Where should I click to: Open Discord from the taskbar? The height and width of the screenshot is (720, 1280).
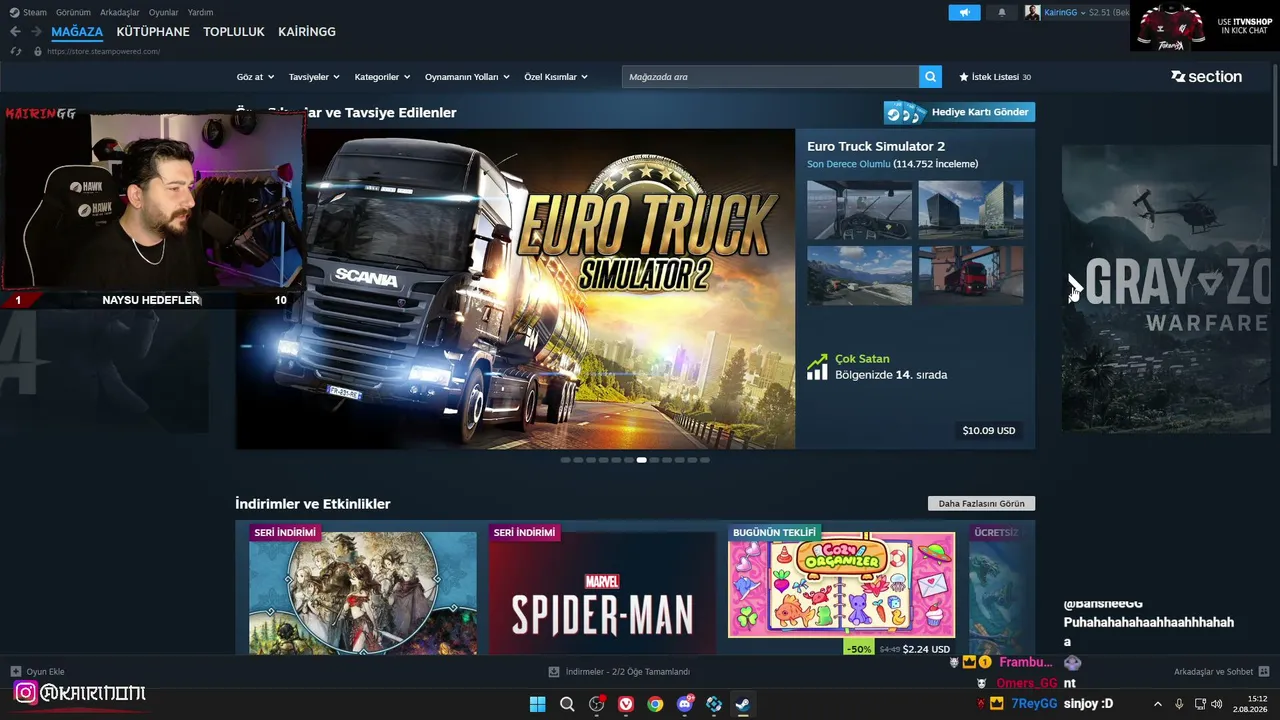tap(685, 704)
